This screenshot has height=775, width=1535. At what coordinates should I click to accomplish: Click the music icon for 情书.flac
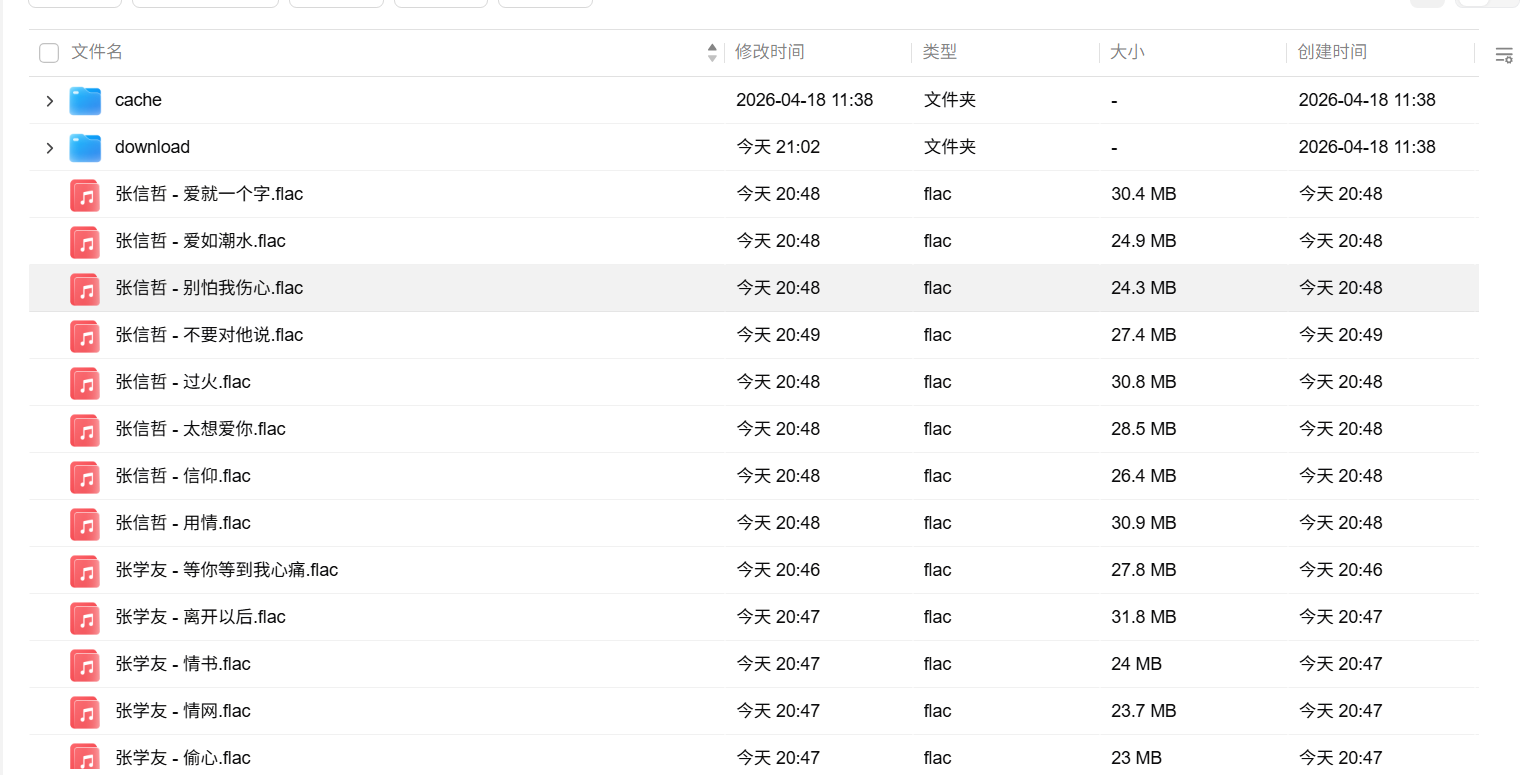85,664
